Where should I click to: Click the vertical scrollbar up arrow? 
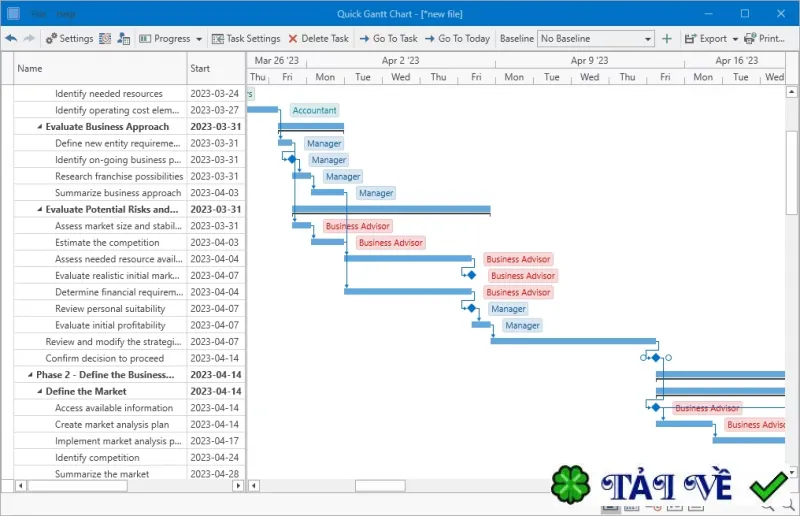[791, 92]
